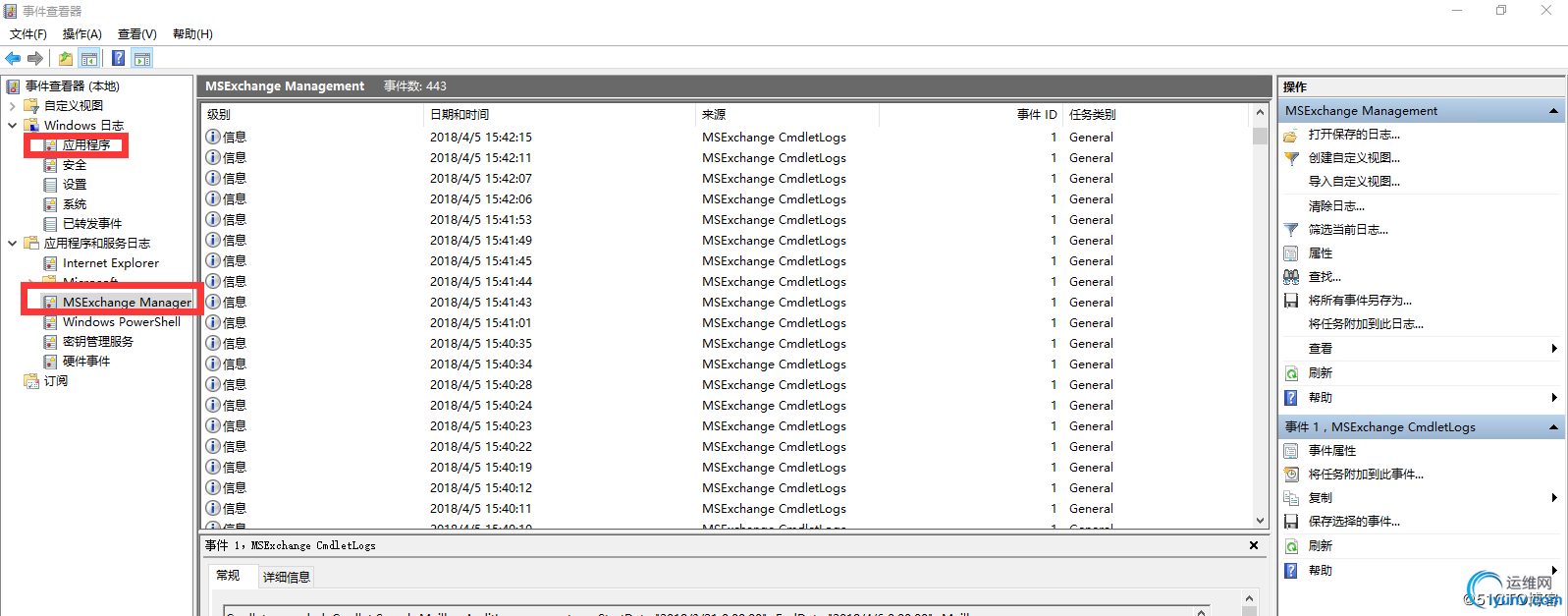Select the event at 2018/4/5 15:40:11
1568x616 pixels.
click(x=727, y=508)
